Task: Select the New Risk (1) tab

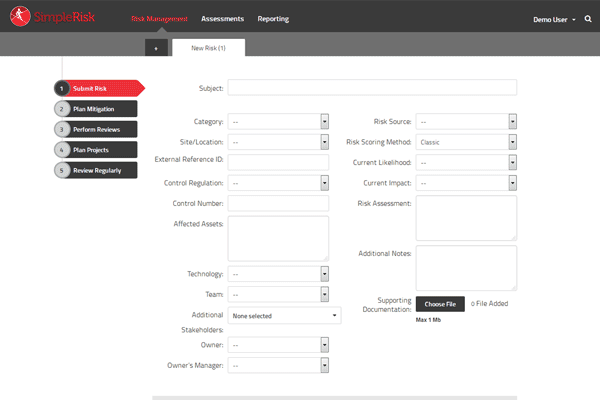Action: 208,47
